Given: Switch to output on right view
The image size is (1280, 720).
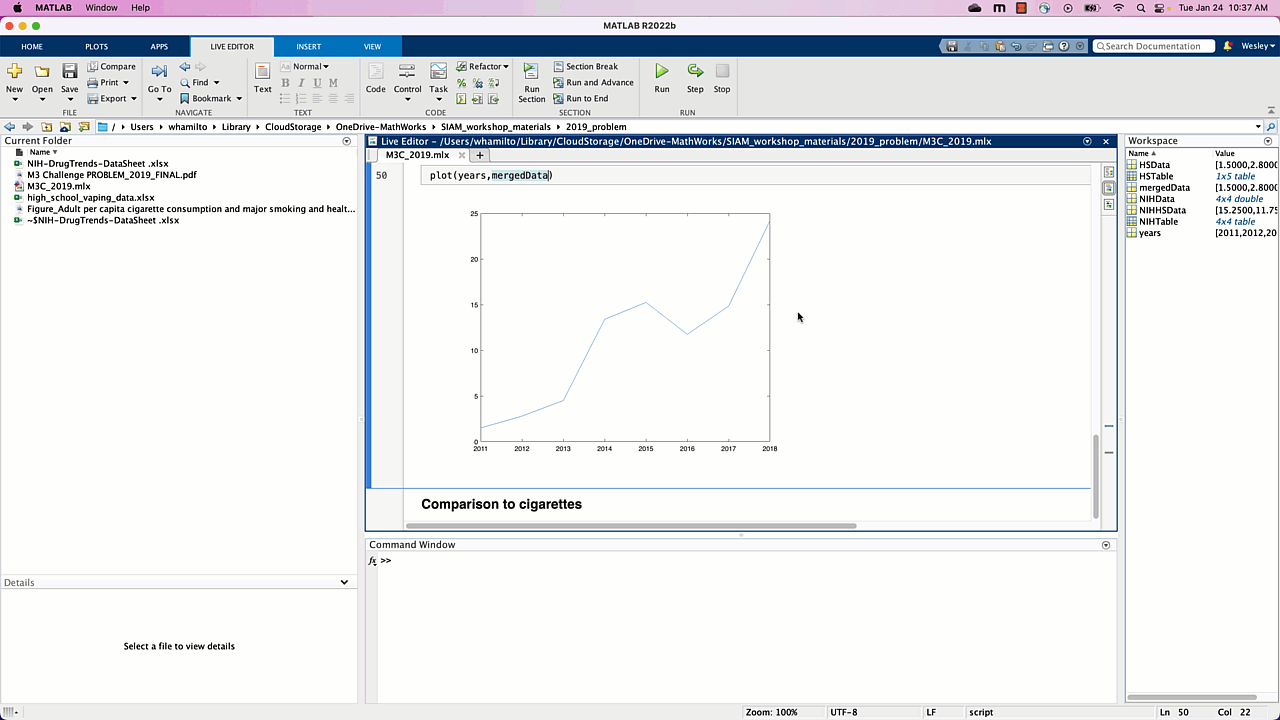Looking at the screenshot, I should coord(1109,172).
